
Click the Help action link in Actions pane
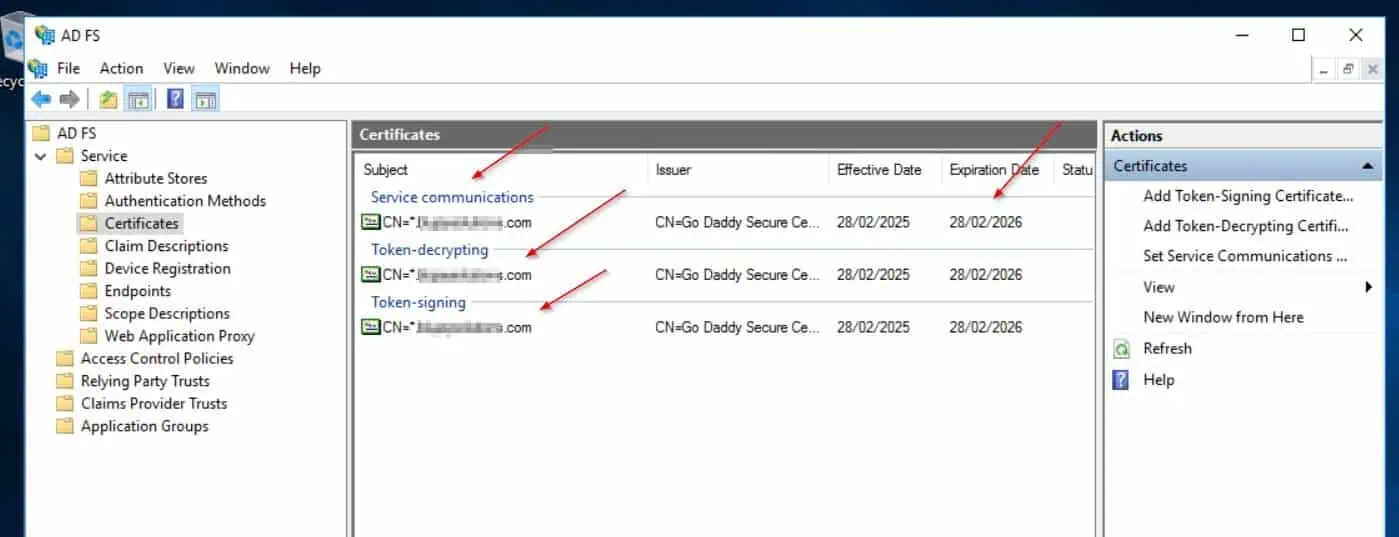[x=1158, y=380]
